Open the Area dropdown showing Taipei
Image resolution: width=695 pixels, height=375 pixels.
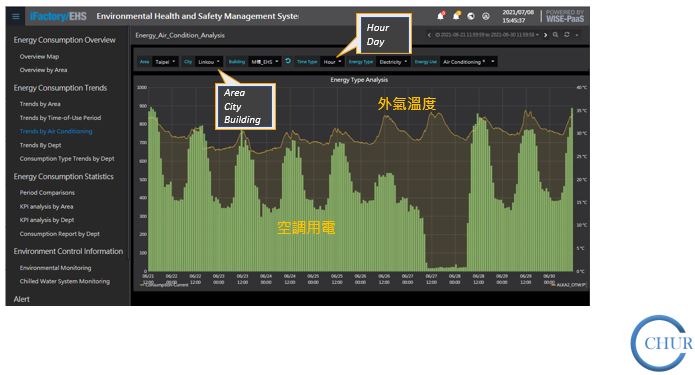click(165, 62)
